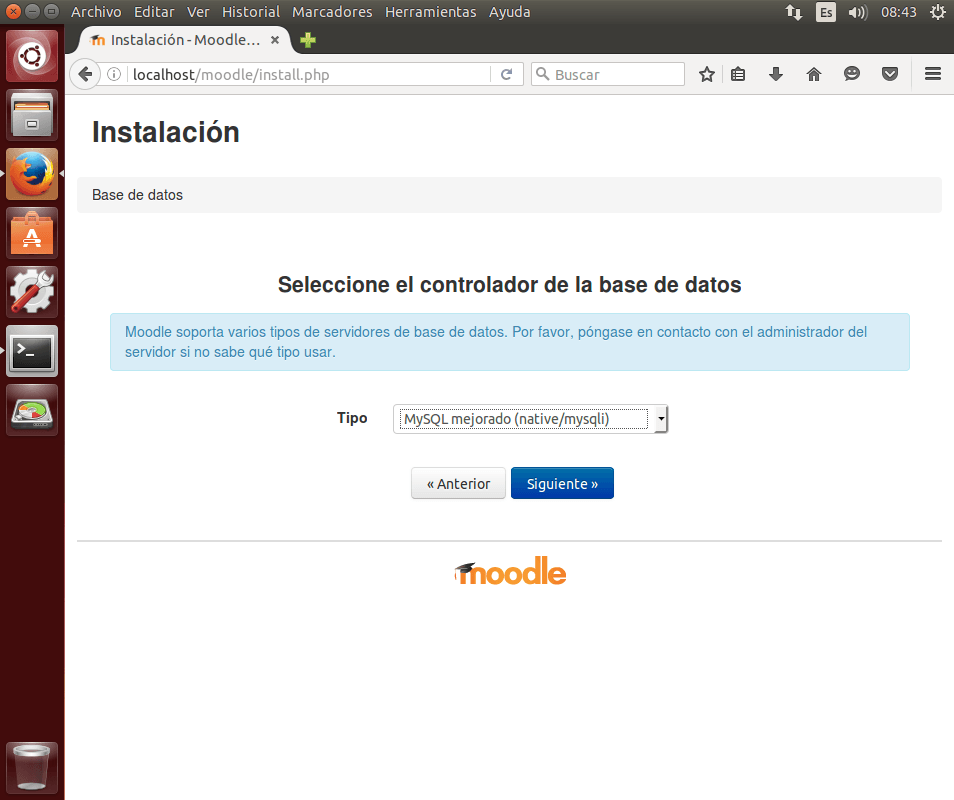954x800 pixels.
Task: Close the Instalación - Moodle tab
Action: coord(275,40)
